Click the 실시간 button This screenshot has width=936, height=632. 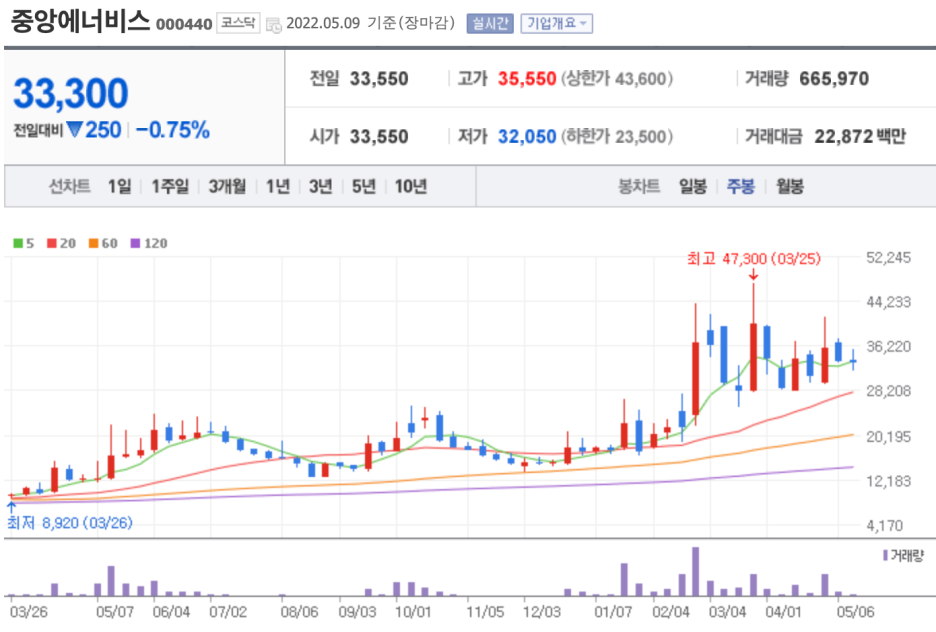pyautogui.click(x=490, y=23)
